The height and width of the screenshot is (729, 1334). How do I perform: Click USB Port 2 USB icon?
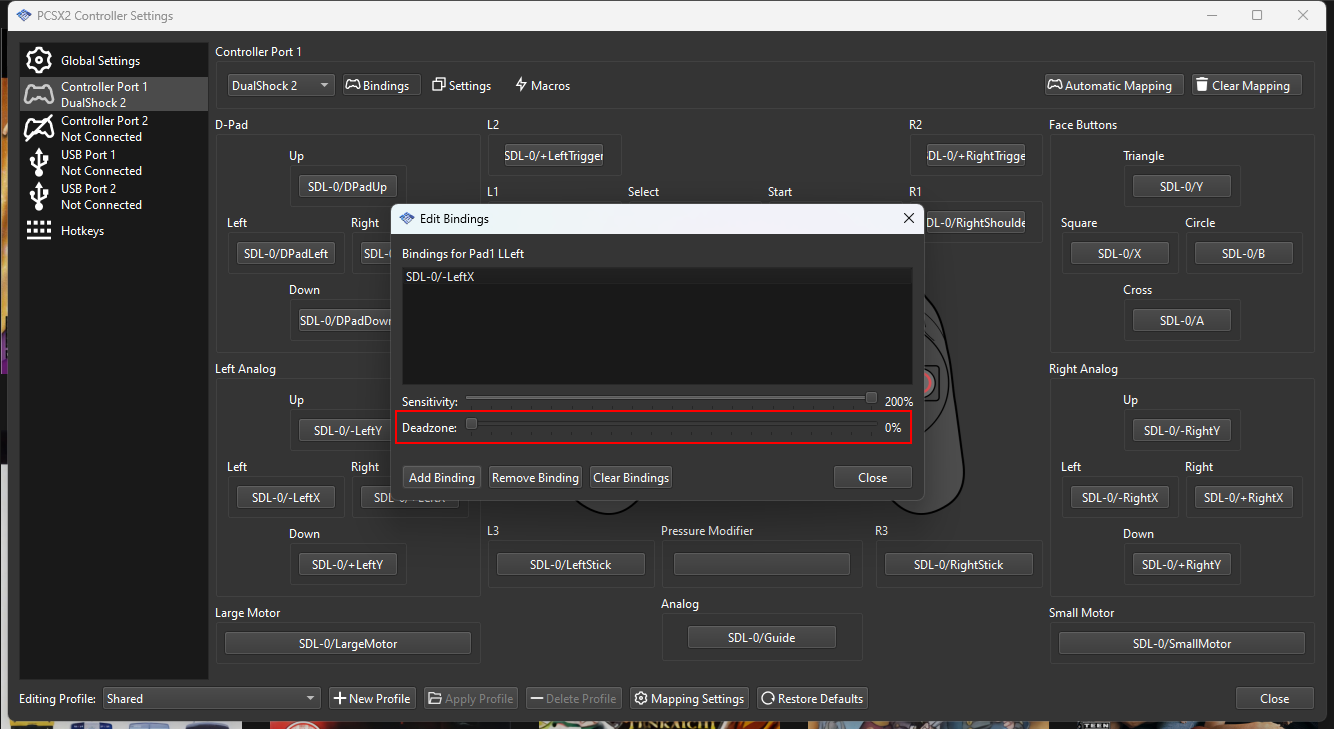point(38,196)
